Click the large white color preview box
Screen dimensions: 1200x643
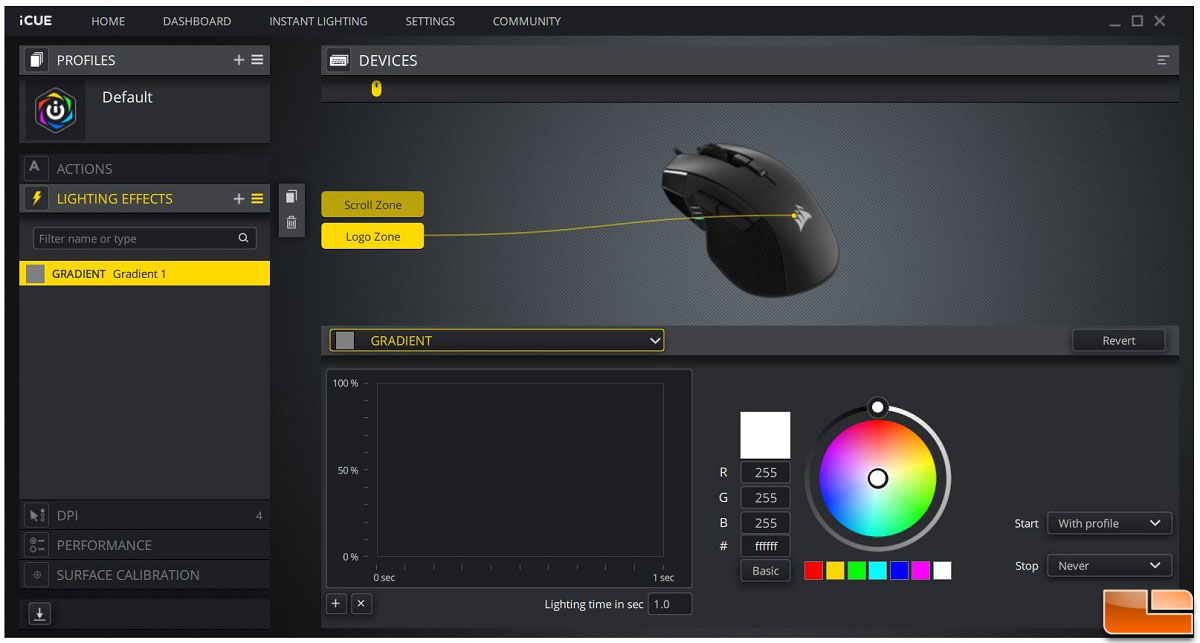[x=765, y=435]
